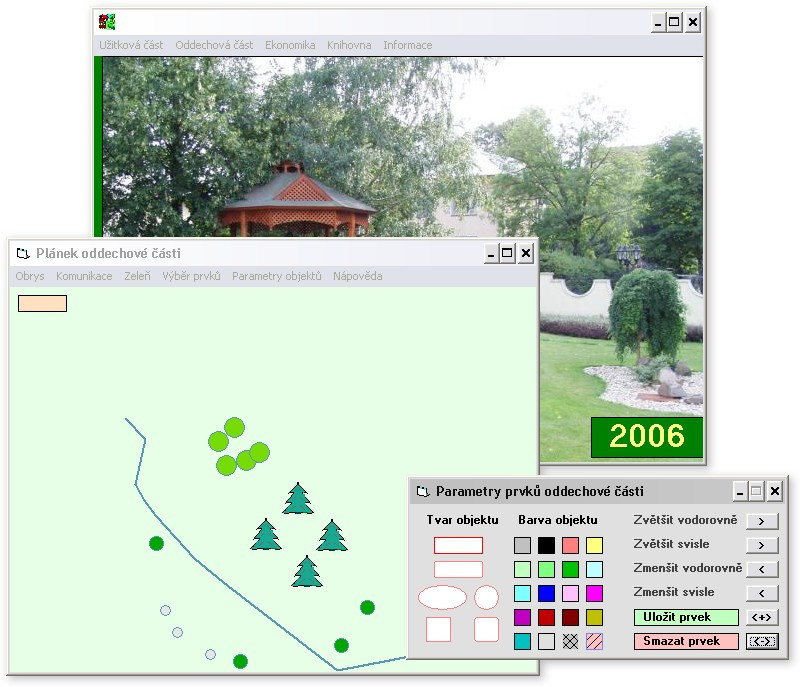The image size is (800, 687).
Task: Pick the salmon pink color swatch
Action: 570,545
